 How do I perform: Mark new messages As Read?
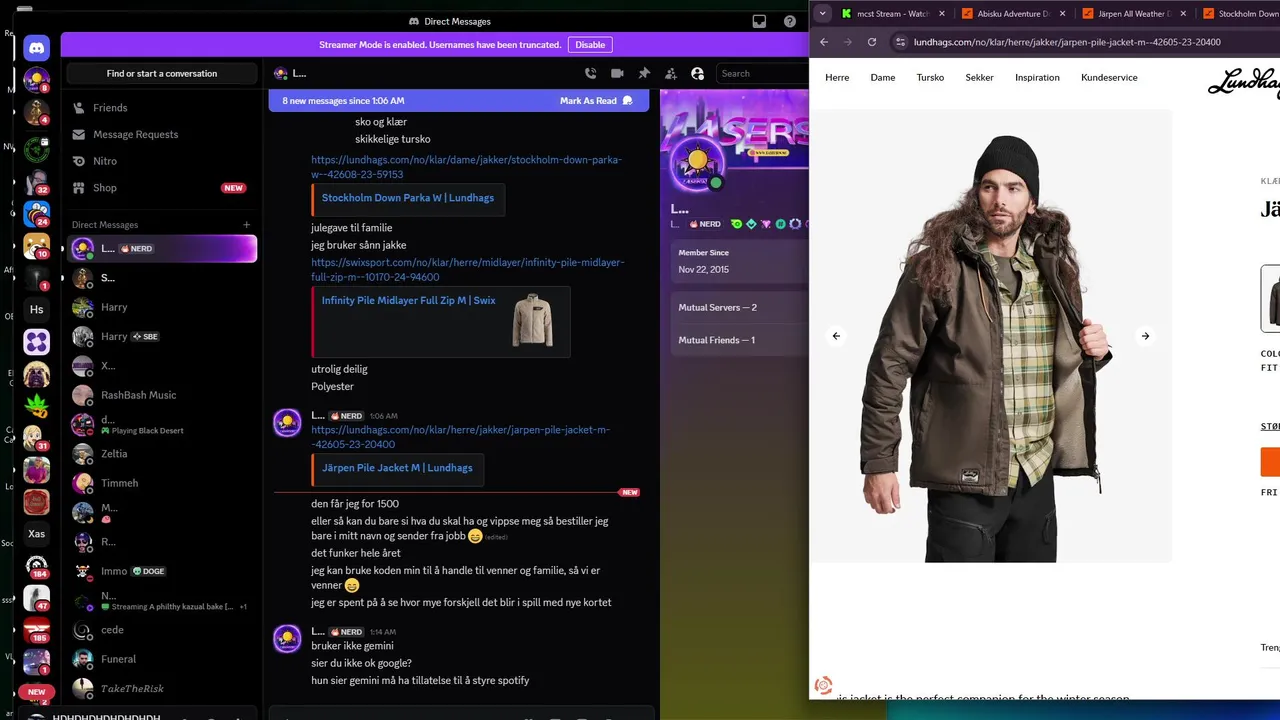pyautogui.click(x=596, y=101)
